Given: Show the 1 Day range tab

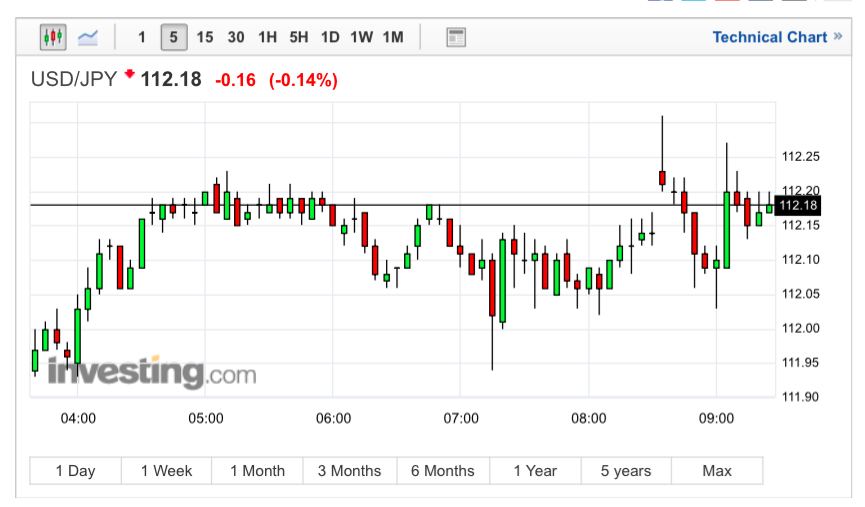Looking at the screenshot, I should (x=76, y=471).
